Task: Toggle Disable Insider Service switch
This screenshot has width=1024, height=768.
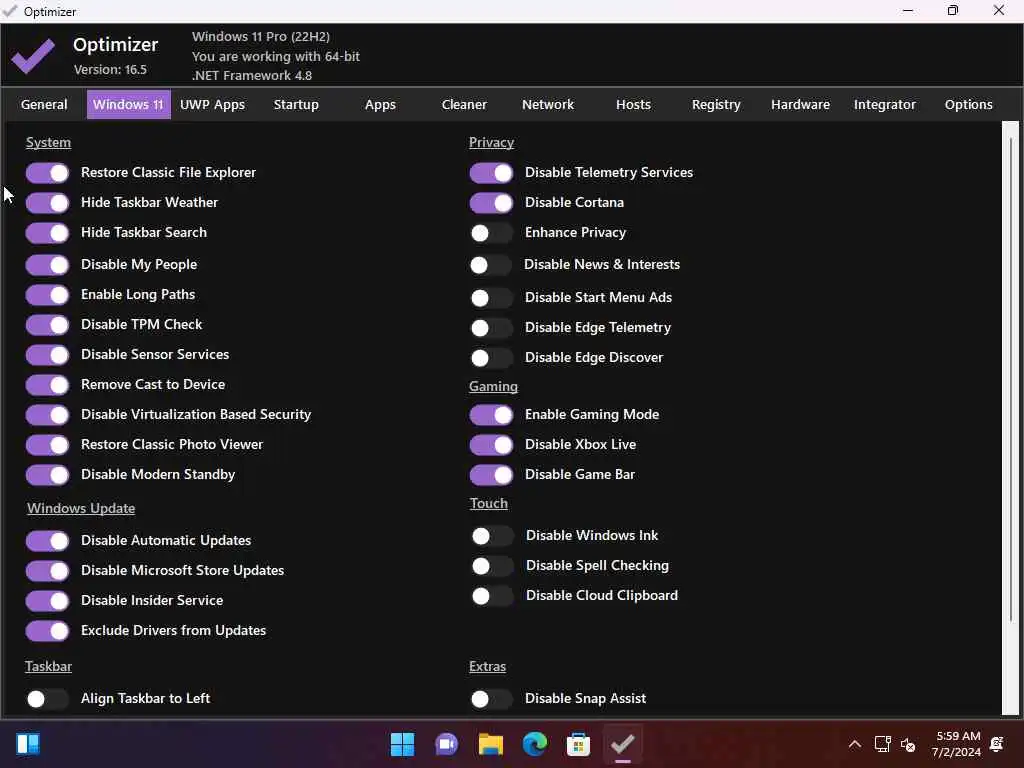Action: click(47, 601)
